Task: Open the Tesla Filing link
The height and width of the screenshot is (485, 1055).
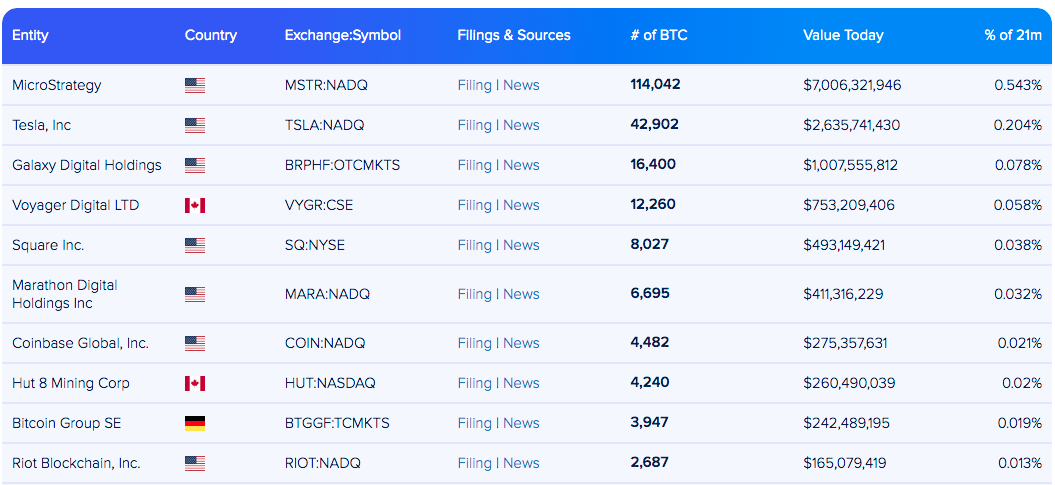Action: pyautogui.click(x=474, y=125)
